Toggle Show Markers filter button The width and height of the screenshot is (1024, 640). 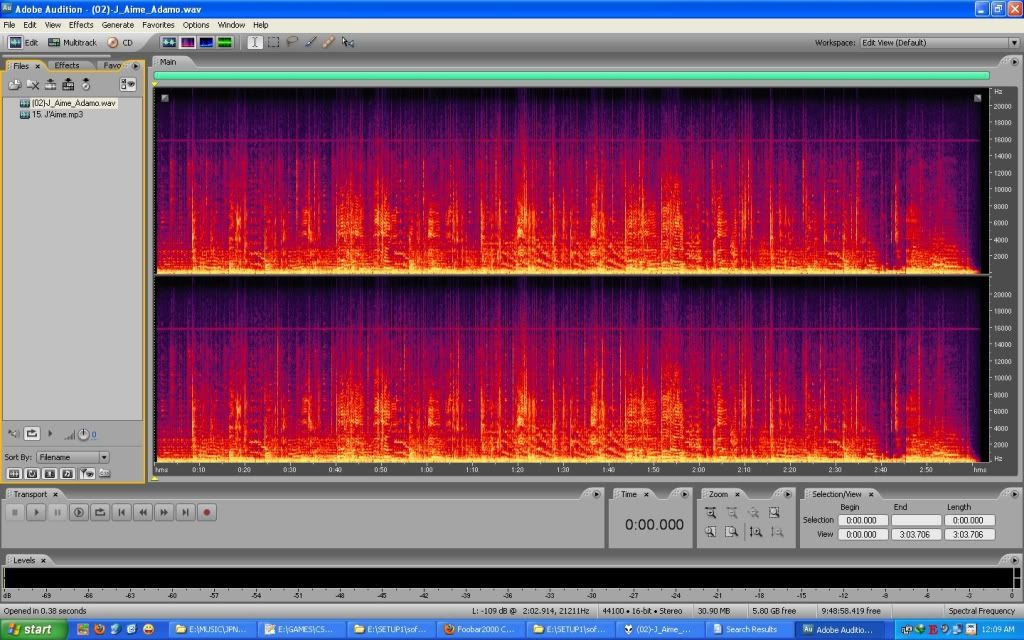click(86, 473)
